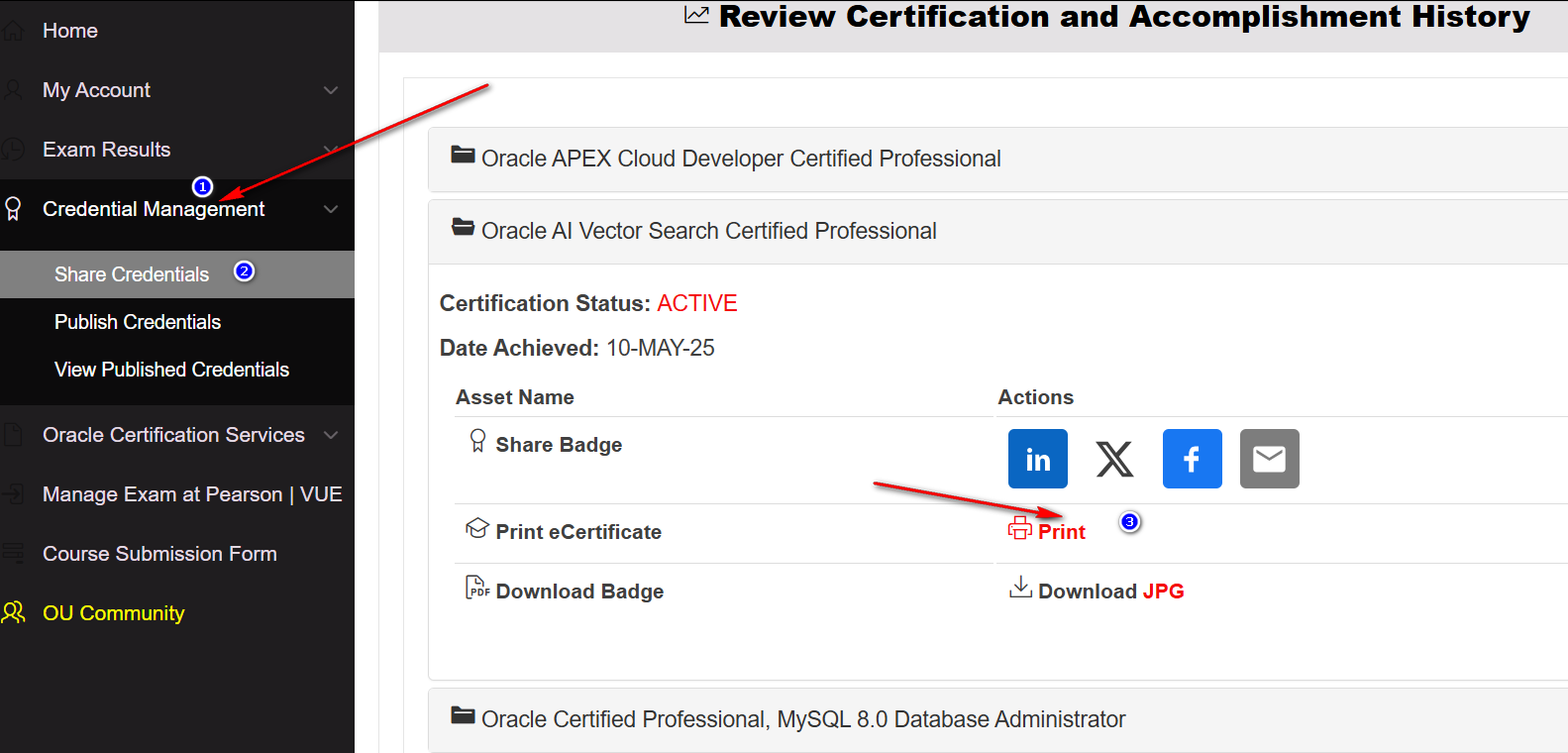
Task: Share badge via X icon
Action: click(x=1114, y=459)
